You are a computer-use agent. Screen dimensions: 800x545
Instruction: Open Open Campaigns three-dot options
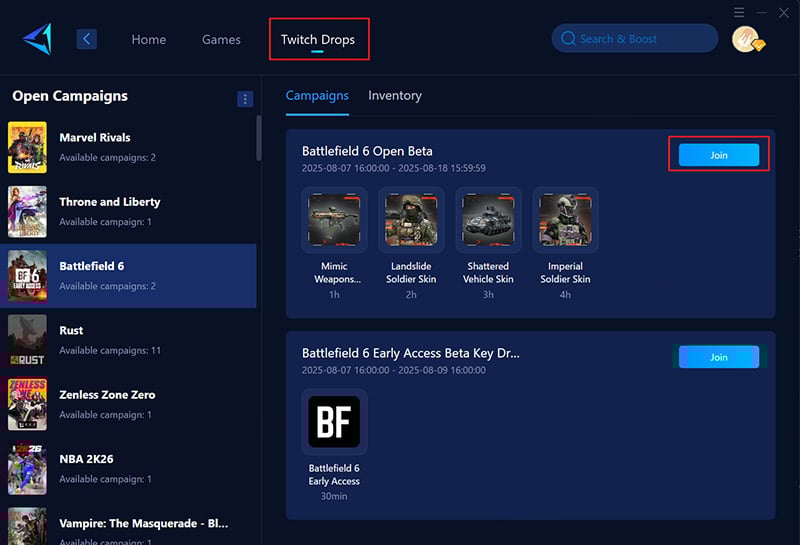coord(245,99)
